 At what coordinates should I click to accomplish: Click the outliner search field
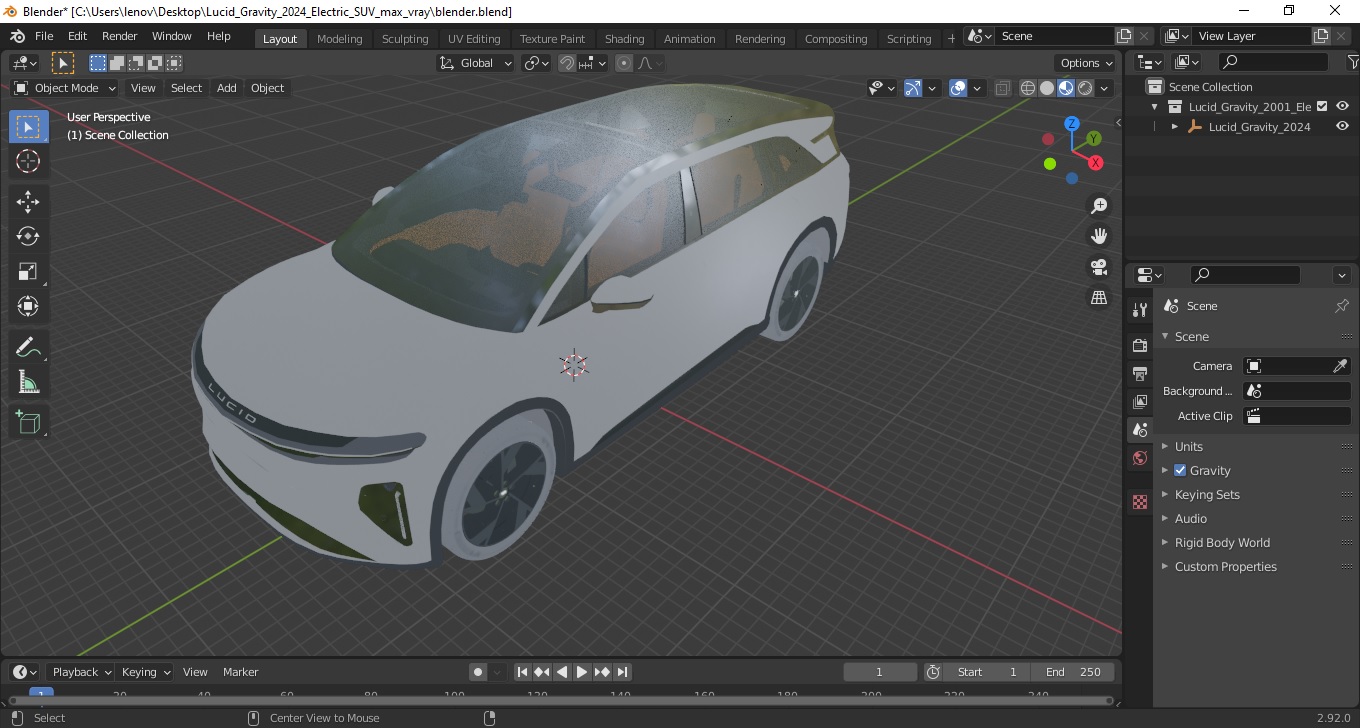click(1273, 62)
